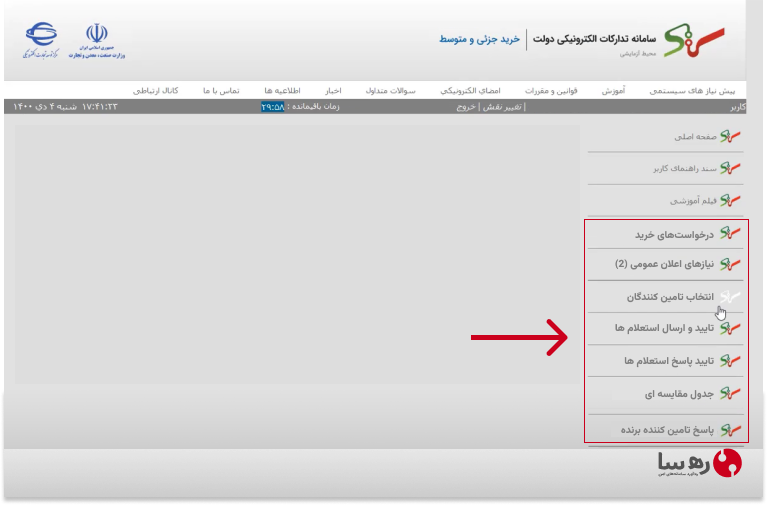The image size is (767, 505).
Task: Click the Islamic Republic of Iran ministry emblem
Action: 97,40
